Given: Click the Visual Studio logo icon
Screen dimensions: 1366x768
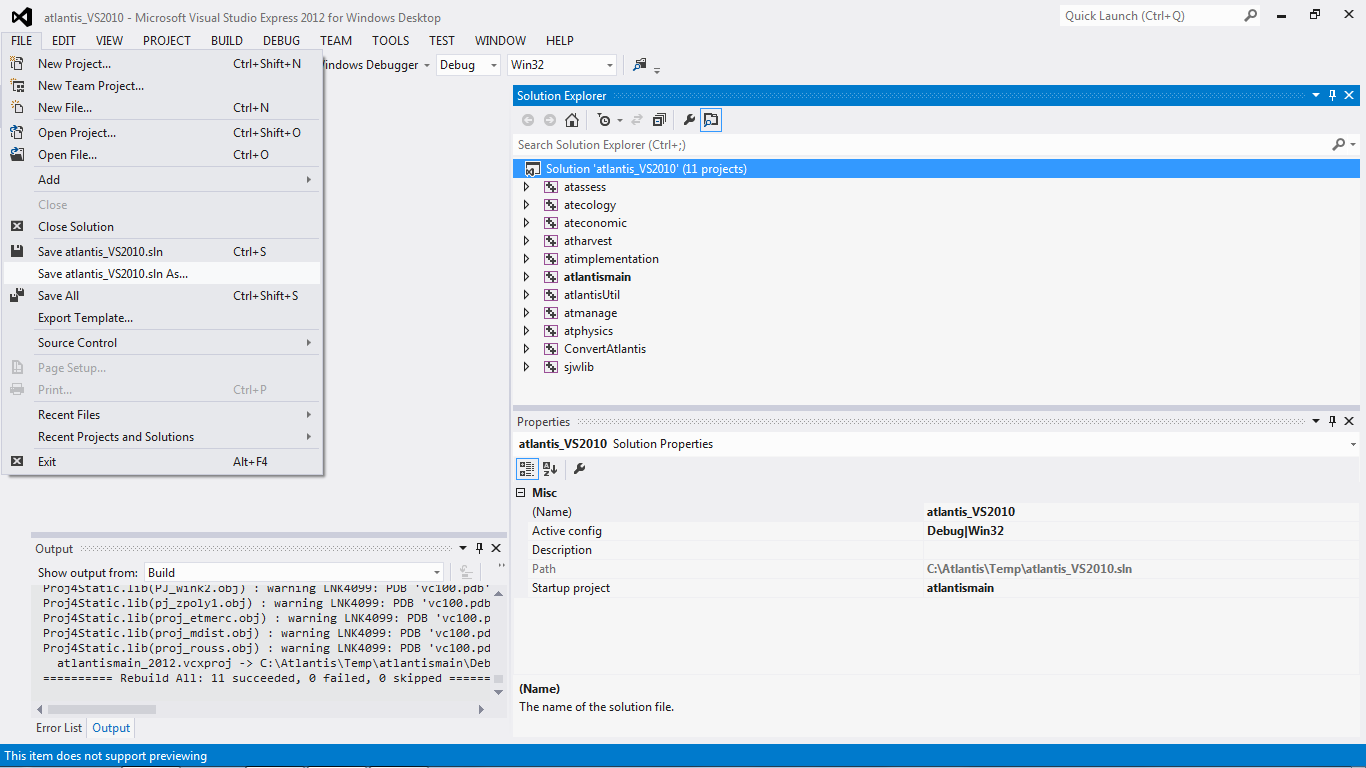Looking at the screenshot, I should pyautogui.click(x=21, y=17).
